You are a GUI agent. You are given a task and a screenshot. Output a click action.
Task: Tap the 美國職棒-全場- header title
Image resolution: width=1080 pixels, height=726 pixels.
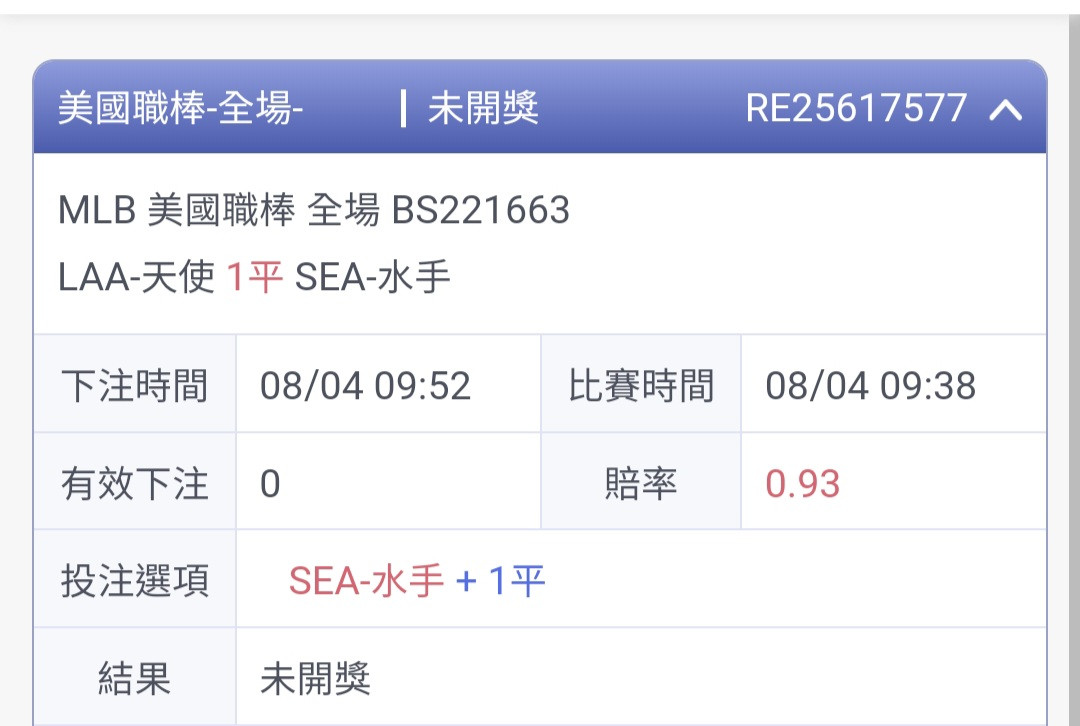click(180, 108)
